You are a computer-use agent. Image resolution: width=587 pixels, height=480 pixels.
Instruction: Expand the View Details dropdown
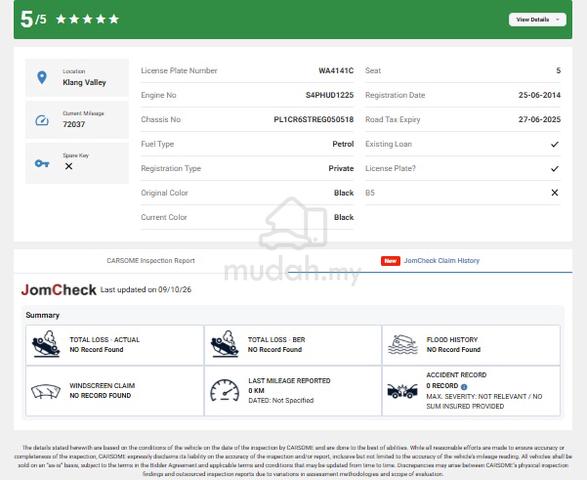tap(537, 19)
